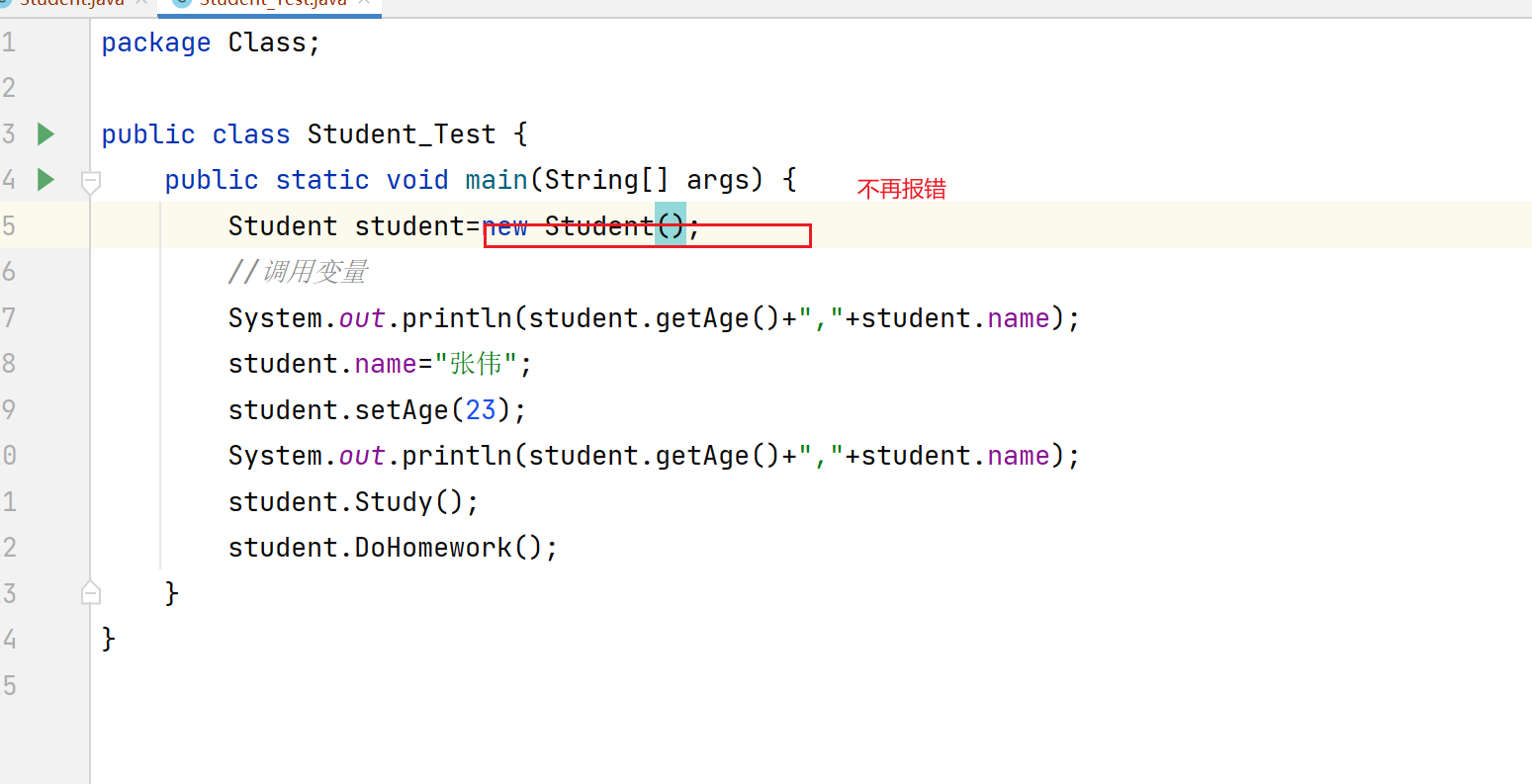Click the number 23 inside setAge

pos(481,409)
